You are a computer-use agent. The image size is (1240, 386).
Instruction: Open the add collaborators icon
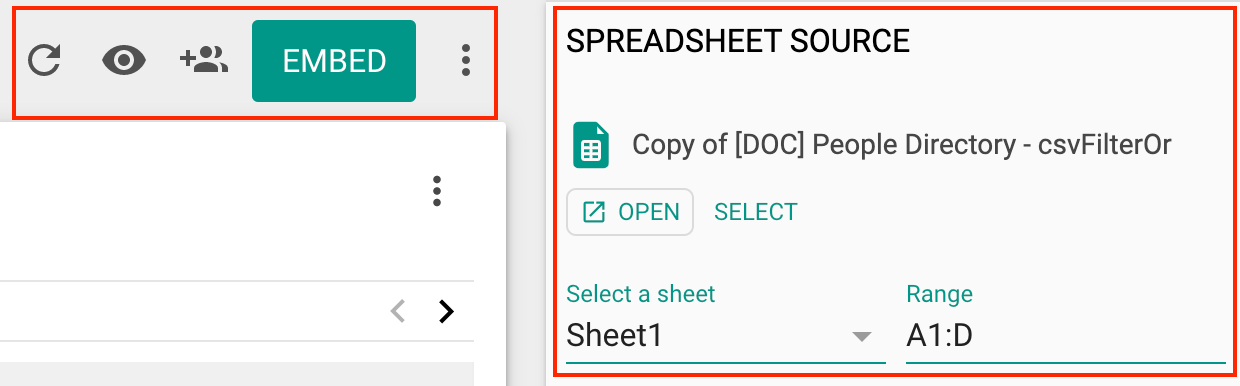pos(204,61)
